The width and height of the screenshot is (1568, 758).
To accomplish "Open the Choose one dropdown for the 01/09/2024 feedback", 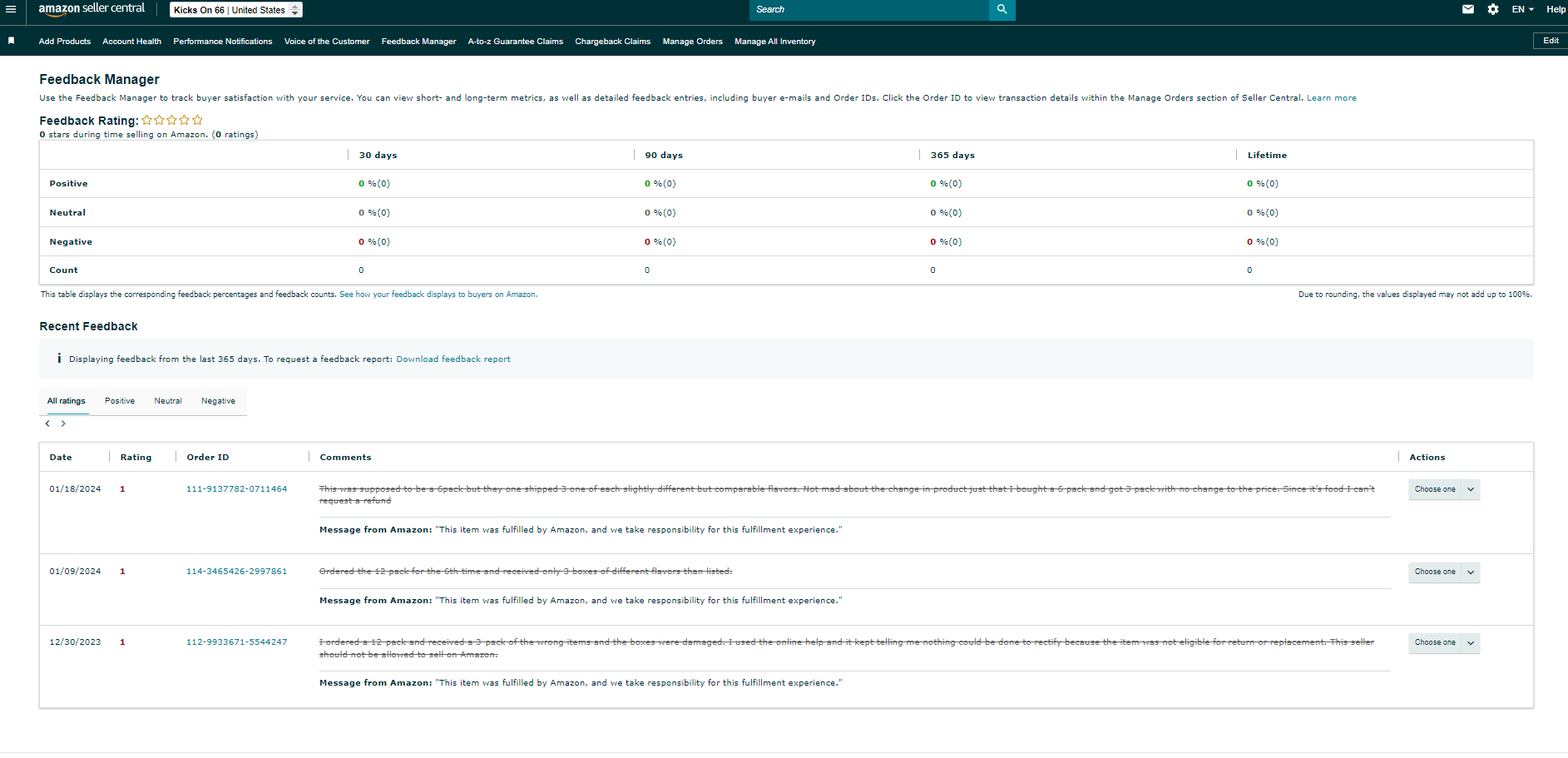I will click(1444, 572).
